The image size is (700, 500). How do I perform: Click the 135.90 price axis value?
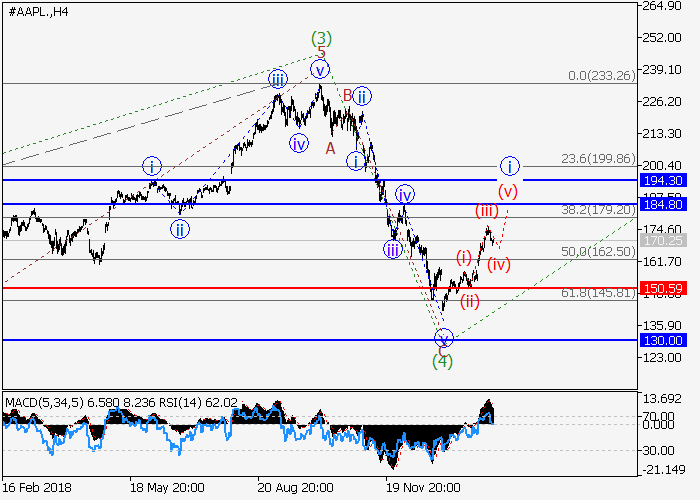pos(662,325)
